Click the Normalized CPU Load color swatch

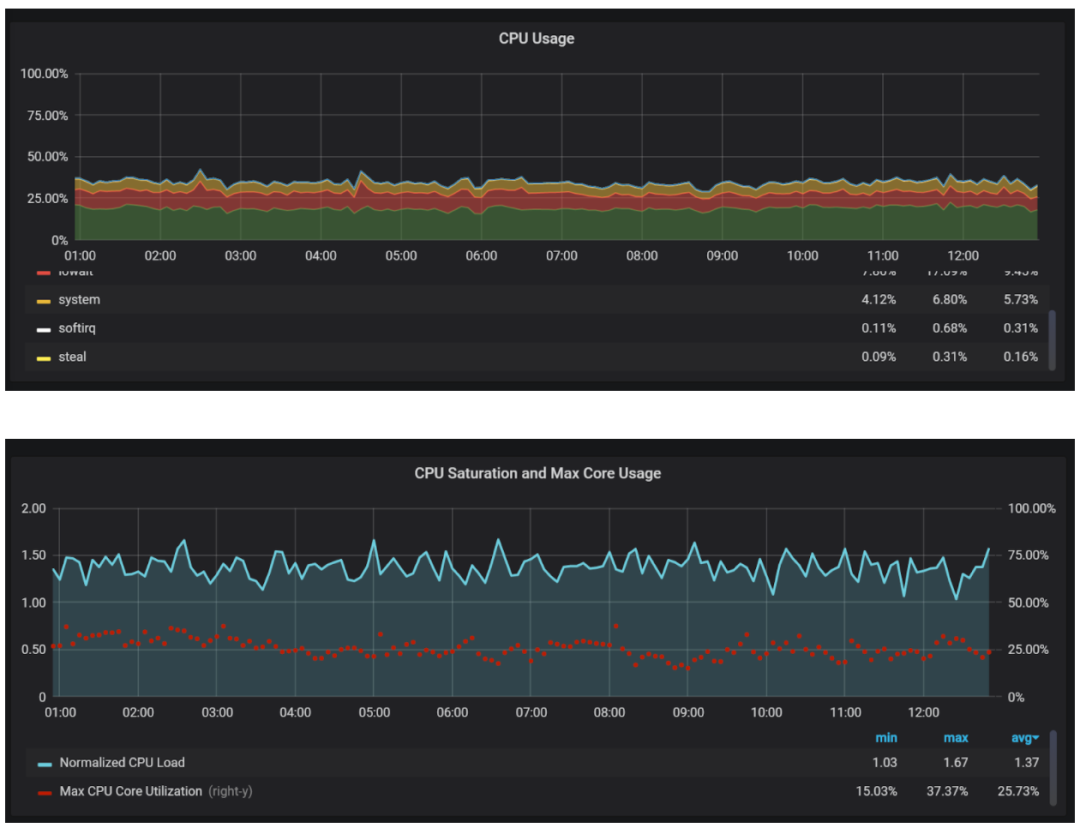45,764
